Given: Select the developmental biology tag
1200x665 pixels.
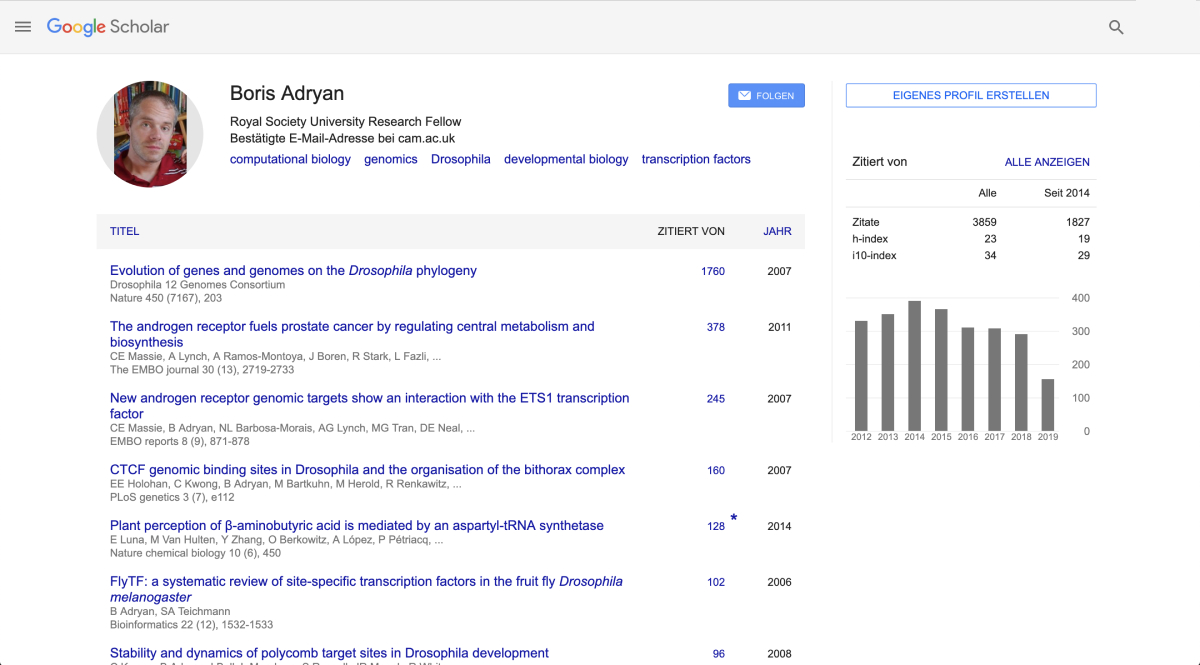Looking at the screenshot, I should click(x=566, y=159).
